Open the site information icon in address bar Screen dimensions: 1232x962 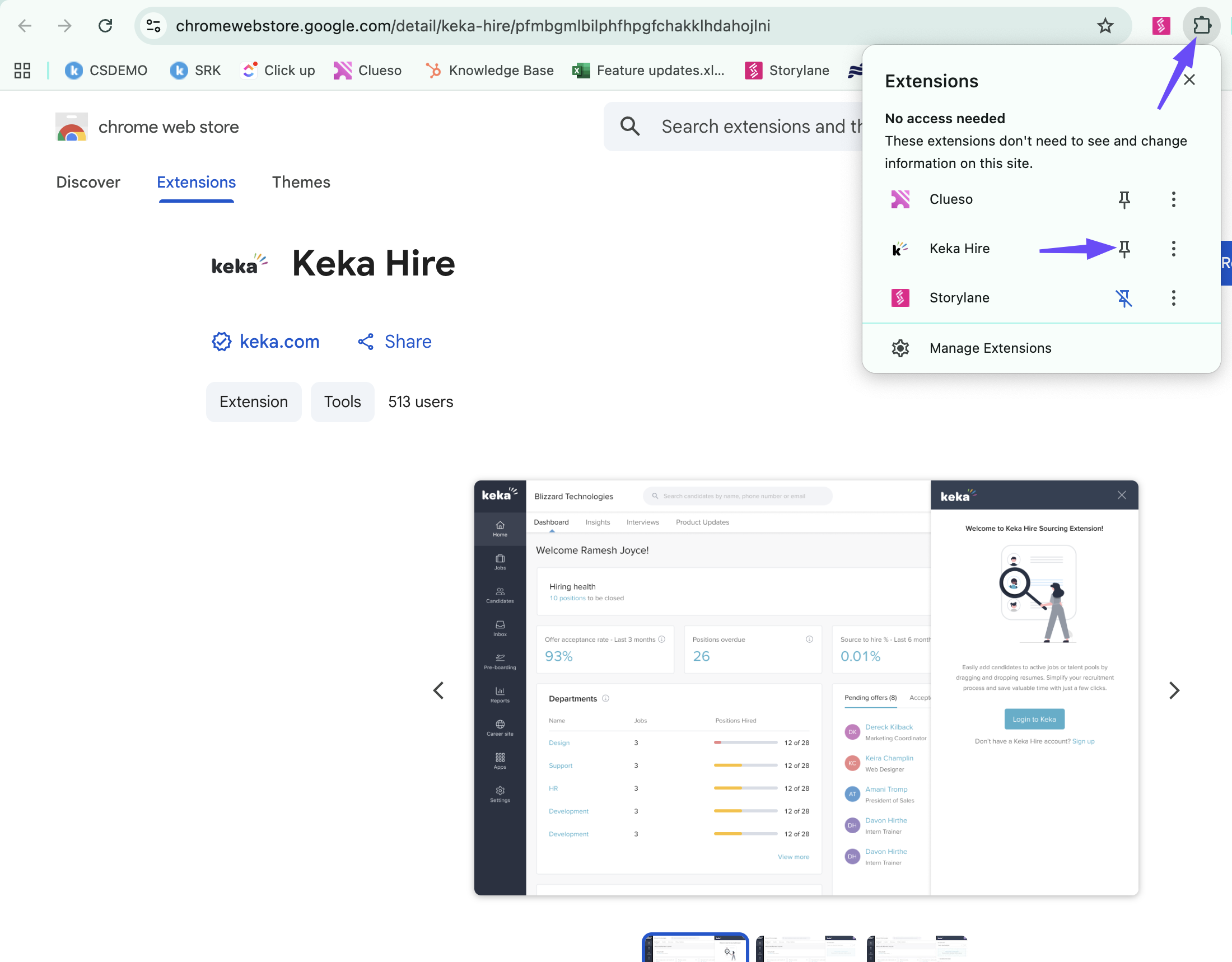pyautogui.click(x=153, y=25)
